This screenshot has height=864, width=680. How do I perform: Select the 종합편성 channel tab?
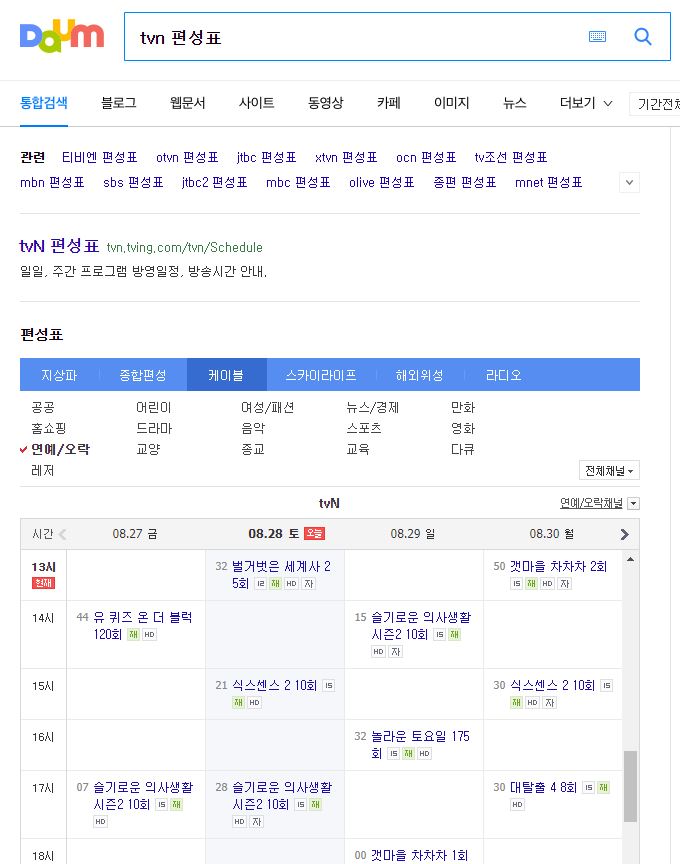pyautogui.click(x=143, y=375)
